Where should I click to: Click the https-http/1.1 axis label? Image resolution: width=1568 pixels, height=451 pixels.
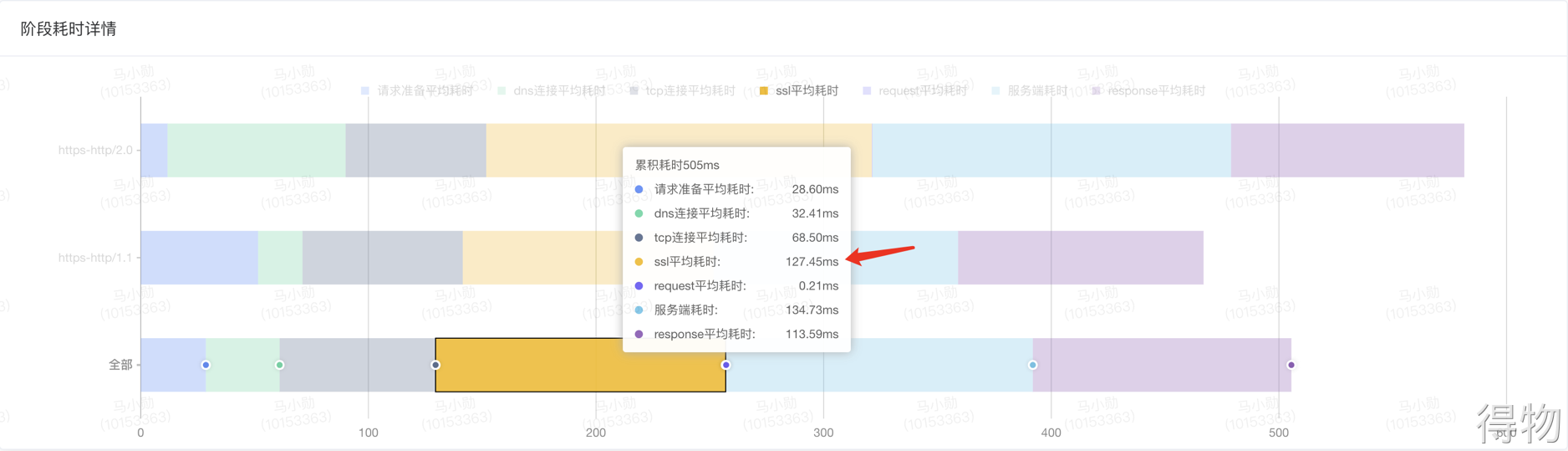(95, 258)
